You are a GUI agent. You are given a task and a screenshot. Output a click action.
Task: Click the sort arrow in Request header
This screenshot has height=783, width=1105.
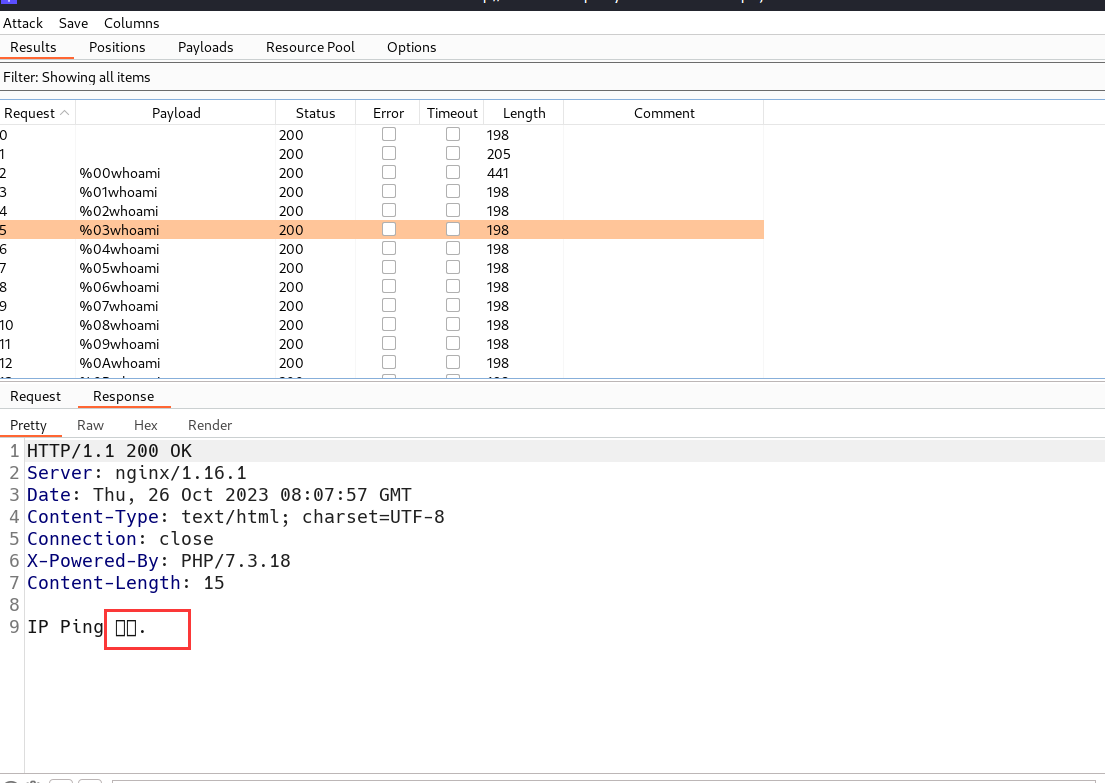pyautogui.click(x=65, y=113)
